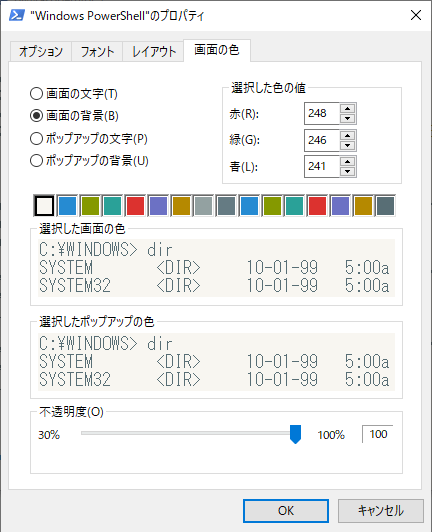This screenshot has height=532, width=432.
Task: Confirm settings with the OK button
Action: point(286,511)
